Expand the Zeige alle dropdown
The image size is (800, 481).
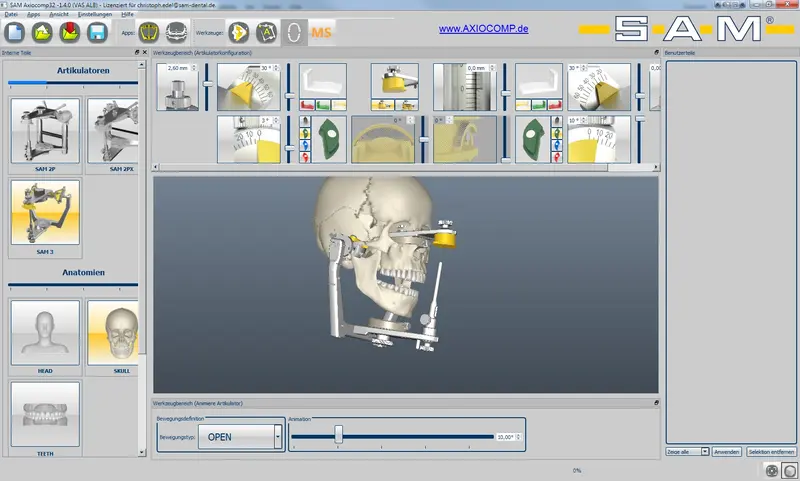[705, 451]
